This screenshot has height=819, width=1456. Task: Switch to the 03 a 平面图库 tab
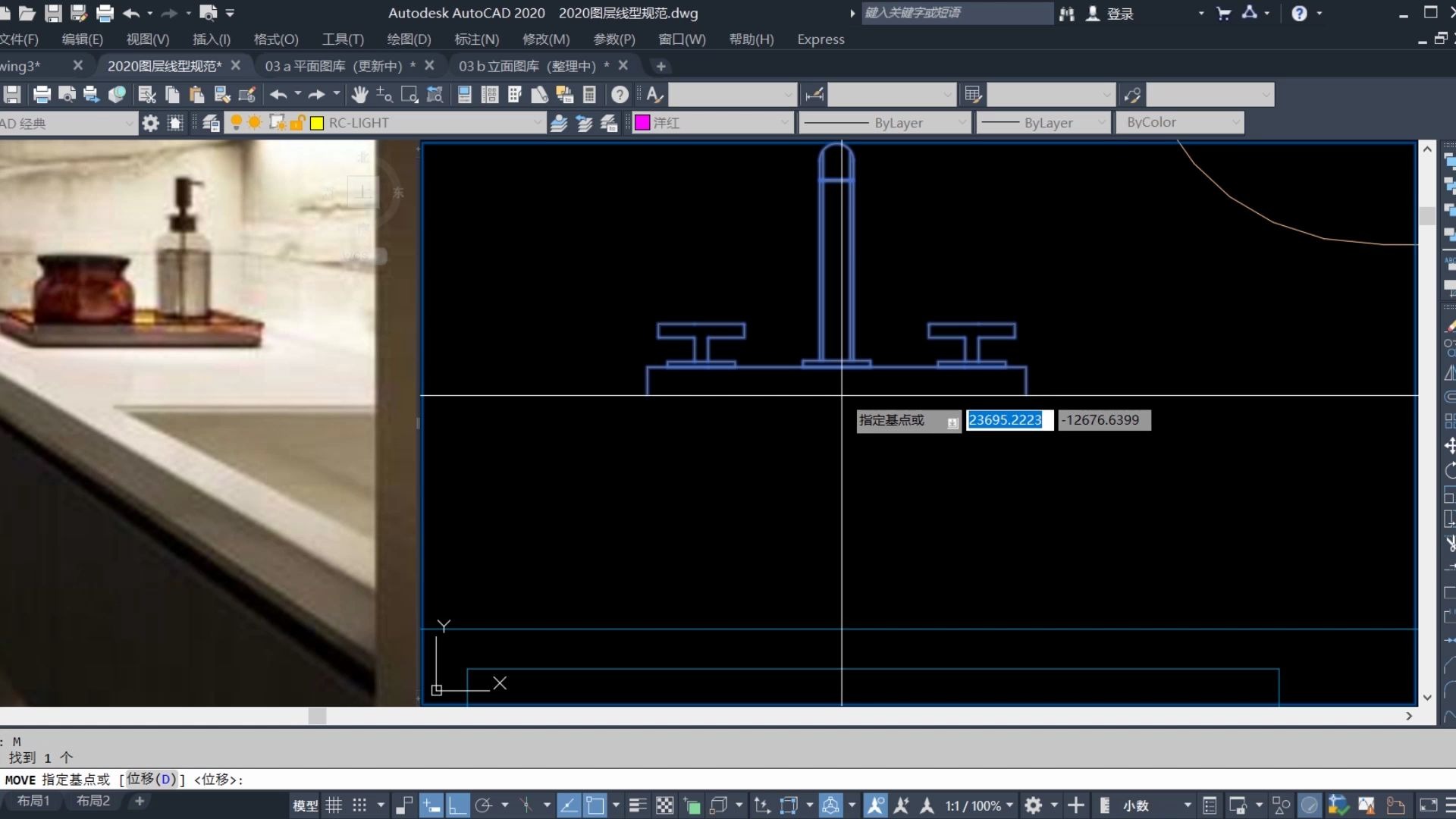(x=334, y=66)
